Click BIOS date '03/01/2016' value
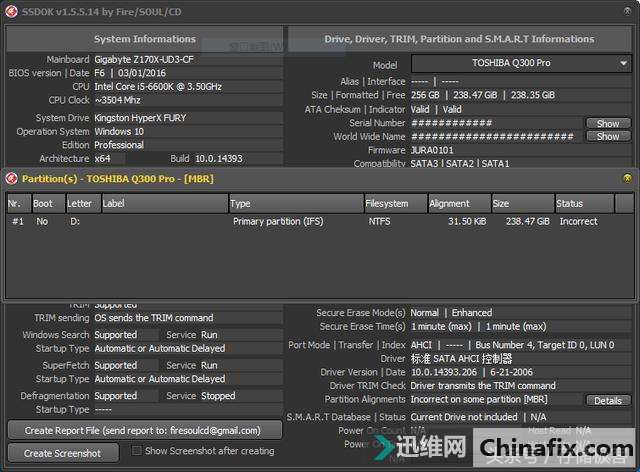Image resolution: width=640 pixels, height=472 pixels. point(142,73)
